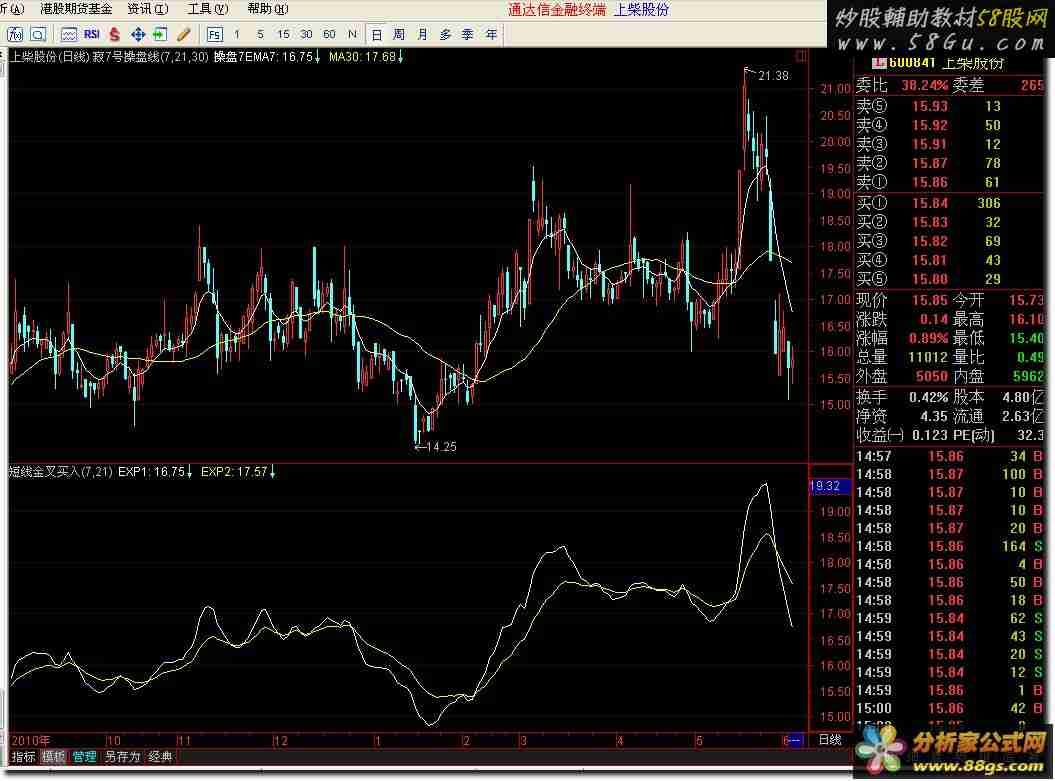Click the 买⑤ 15.80 order row
The width and height of the screenshot is (1055, 781).
(x=949, y=279)
